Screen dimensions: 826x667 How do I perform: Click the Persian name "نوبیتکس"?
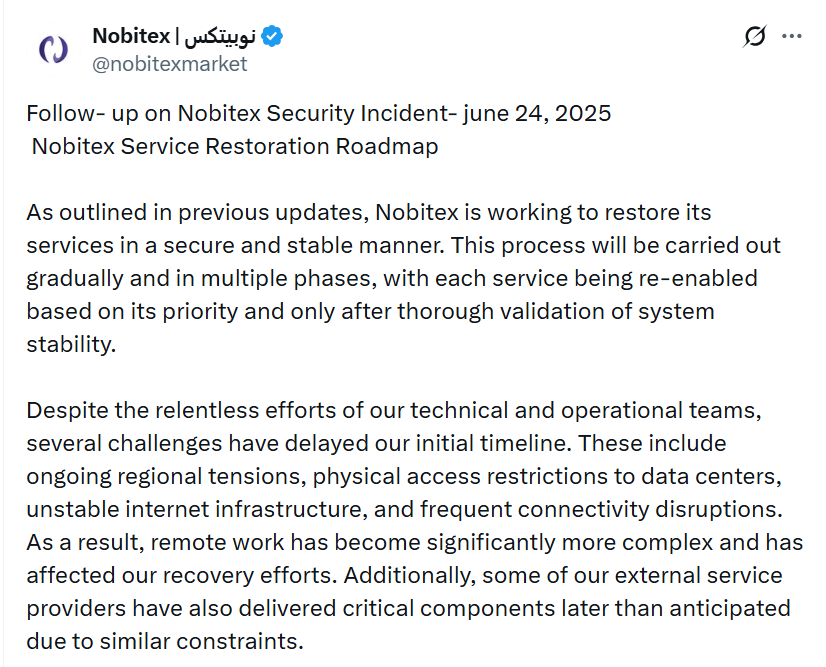[222, 37]
